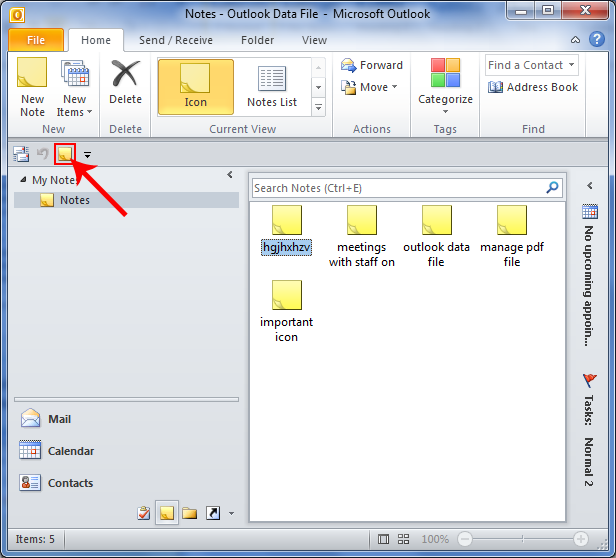Select the hgjhxhzv note
This screenshot has width=616, height=558.
286,230
